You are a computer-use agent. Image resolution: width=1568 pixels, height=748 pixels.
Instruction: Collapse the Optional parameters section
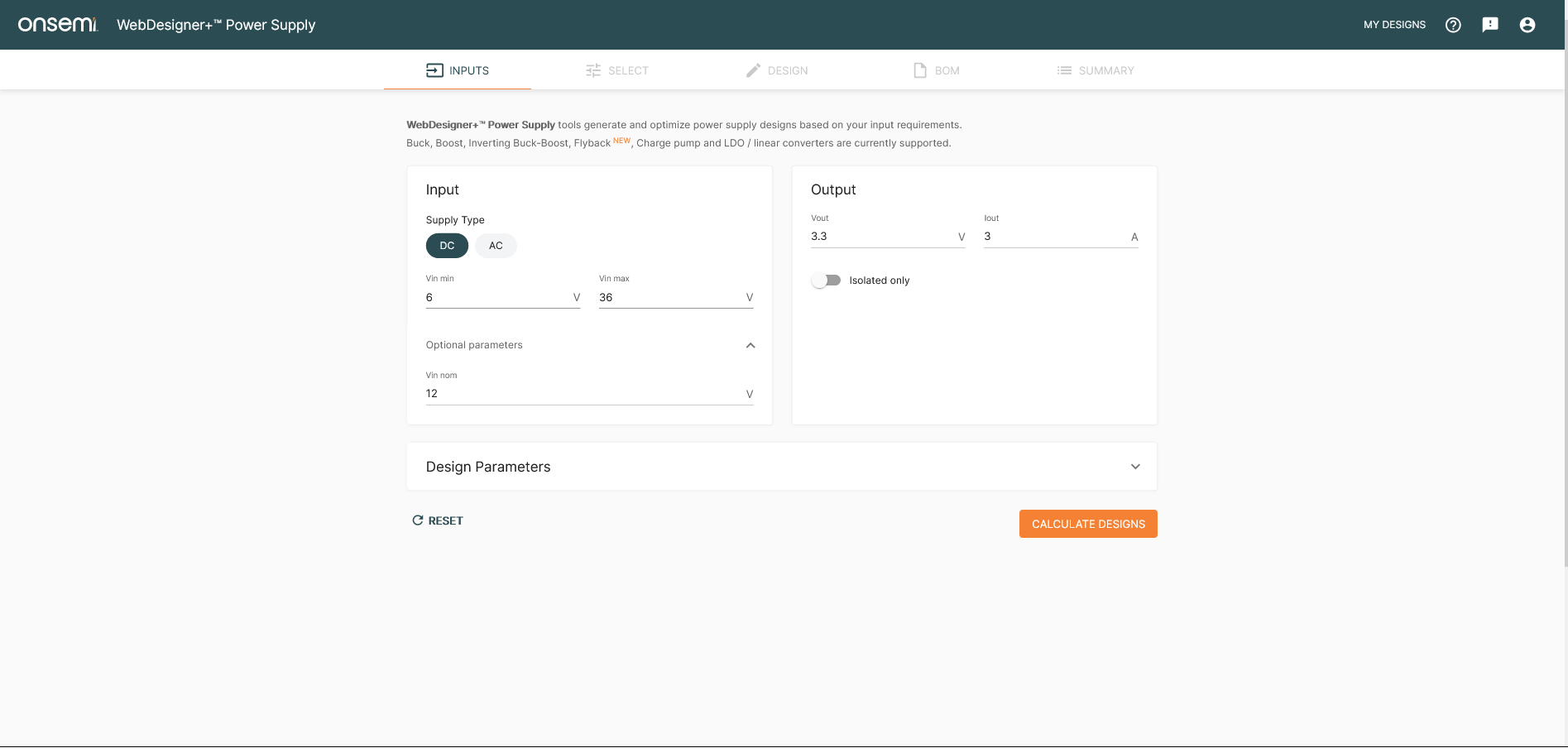pyautogui.click(x=750, y=345)
